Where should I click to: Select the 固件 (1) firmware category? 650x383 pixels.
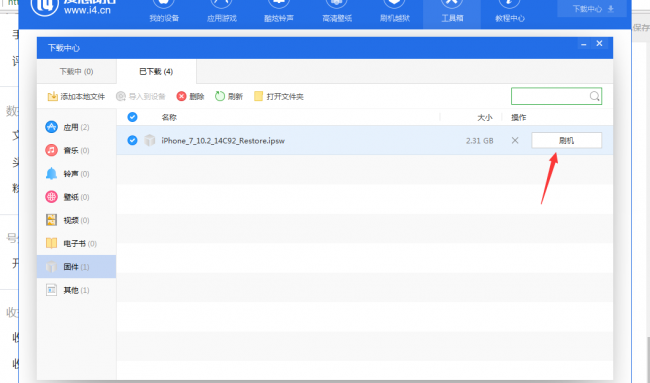[x=76, y=267]
